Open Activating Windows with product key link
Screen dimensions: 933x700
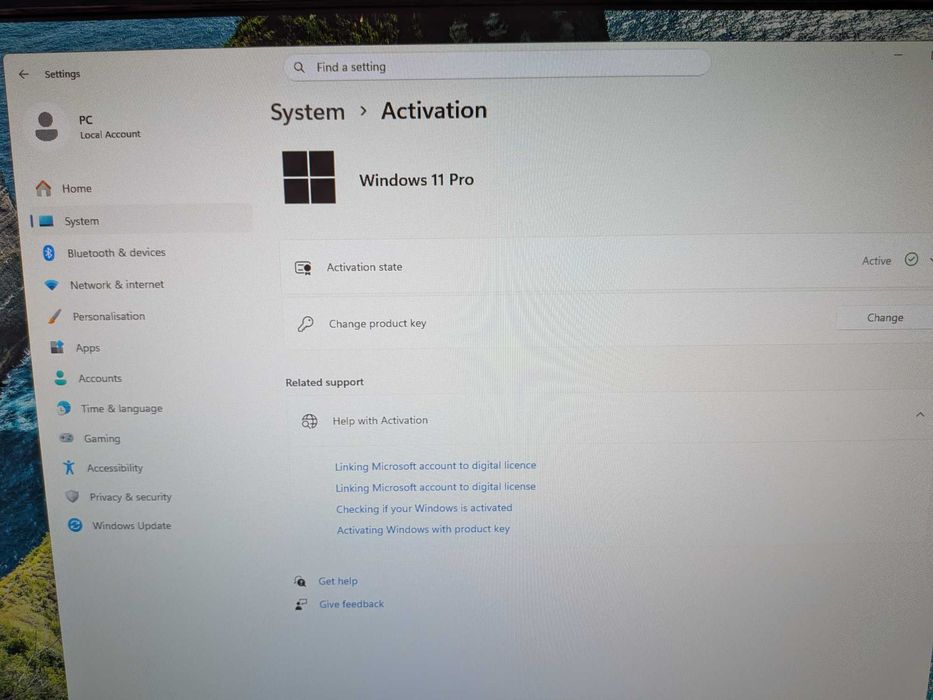[x=423, y=529]
